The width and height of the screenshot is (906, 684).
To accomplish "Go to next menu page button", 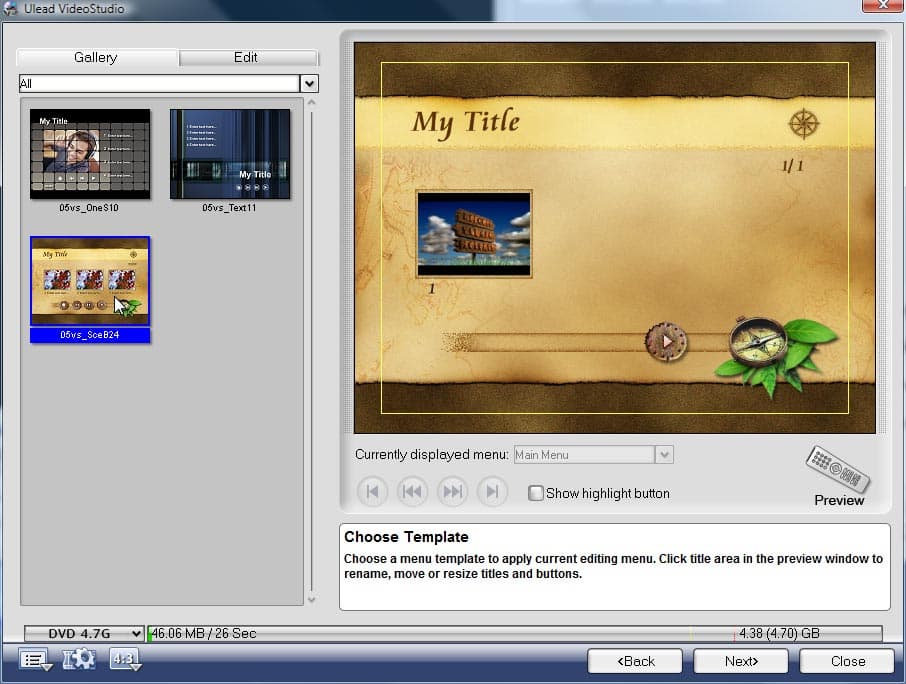I will pyautogui.click(x=452, y=492).
